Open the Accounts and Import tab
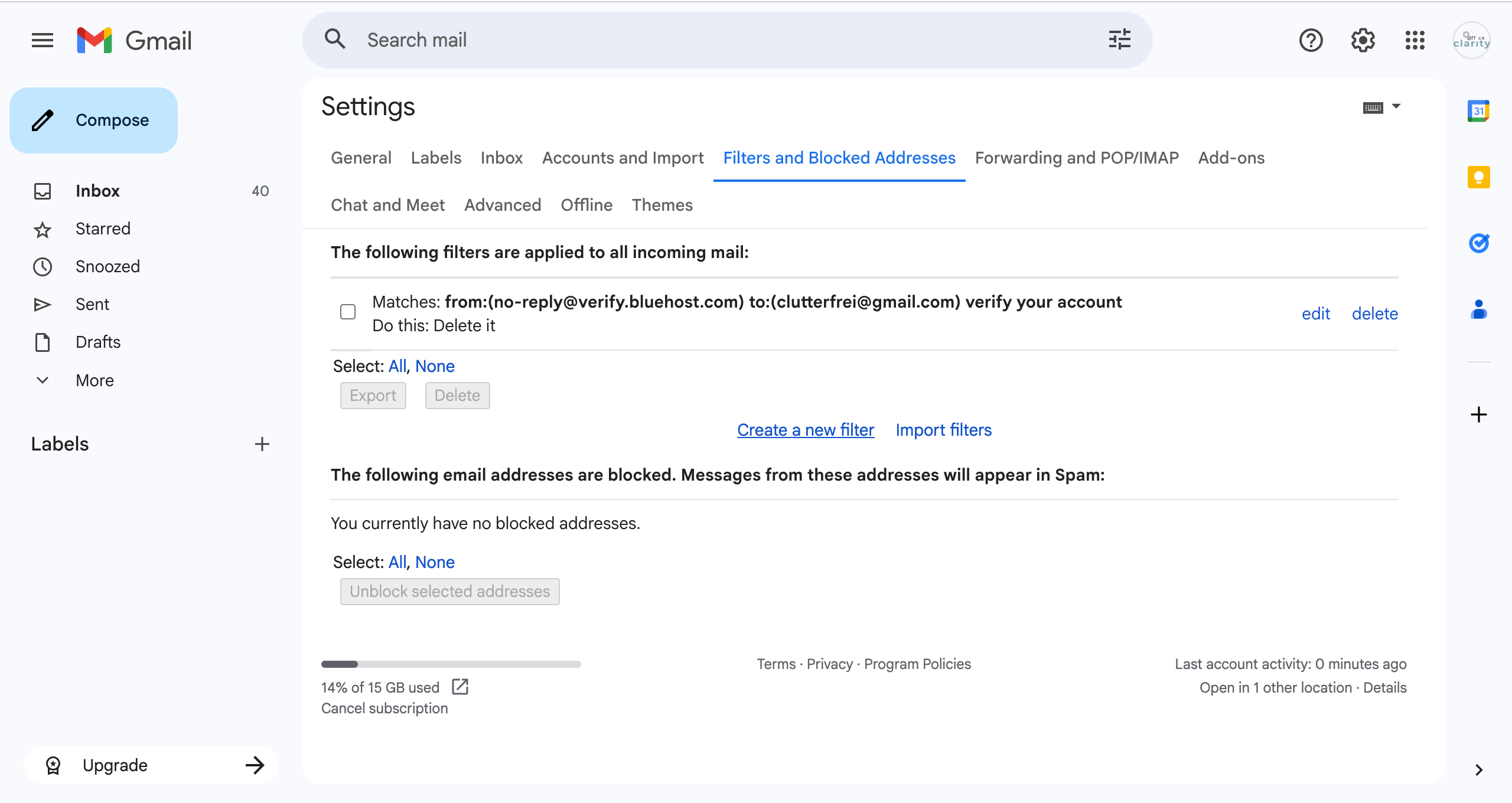 (623, 158)
